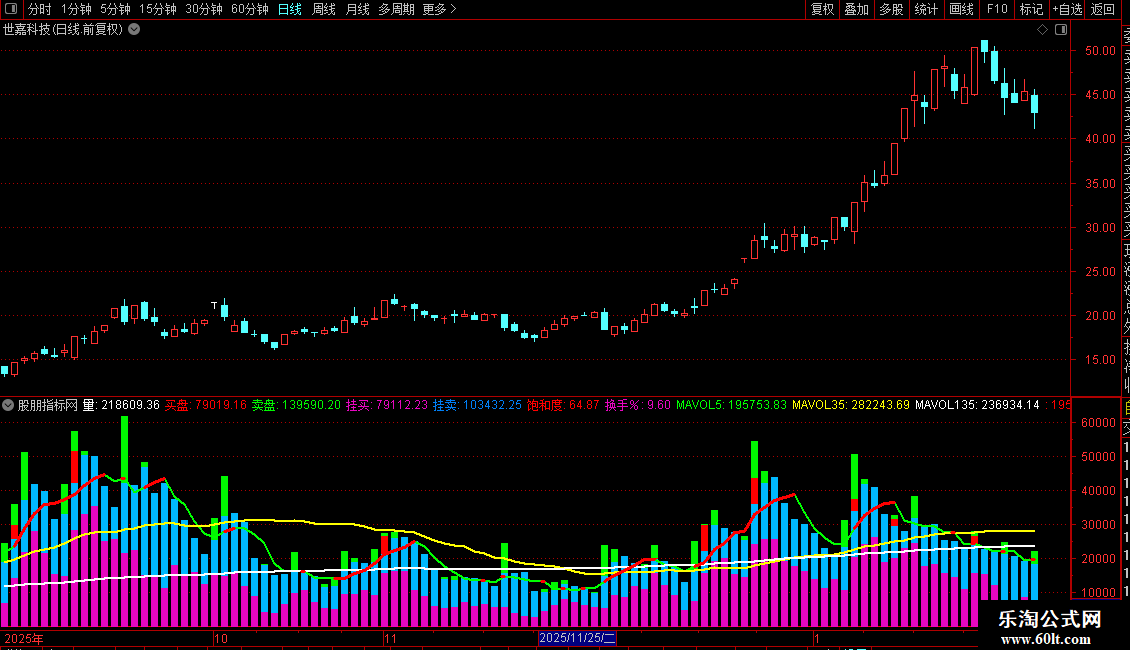
Task: Open the dropdown next to 世嘉科技 title
Action: coord(134,30)
